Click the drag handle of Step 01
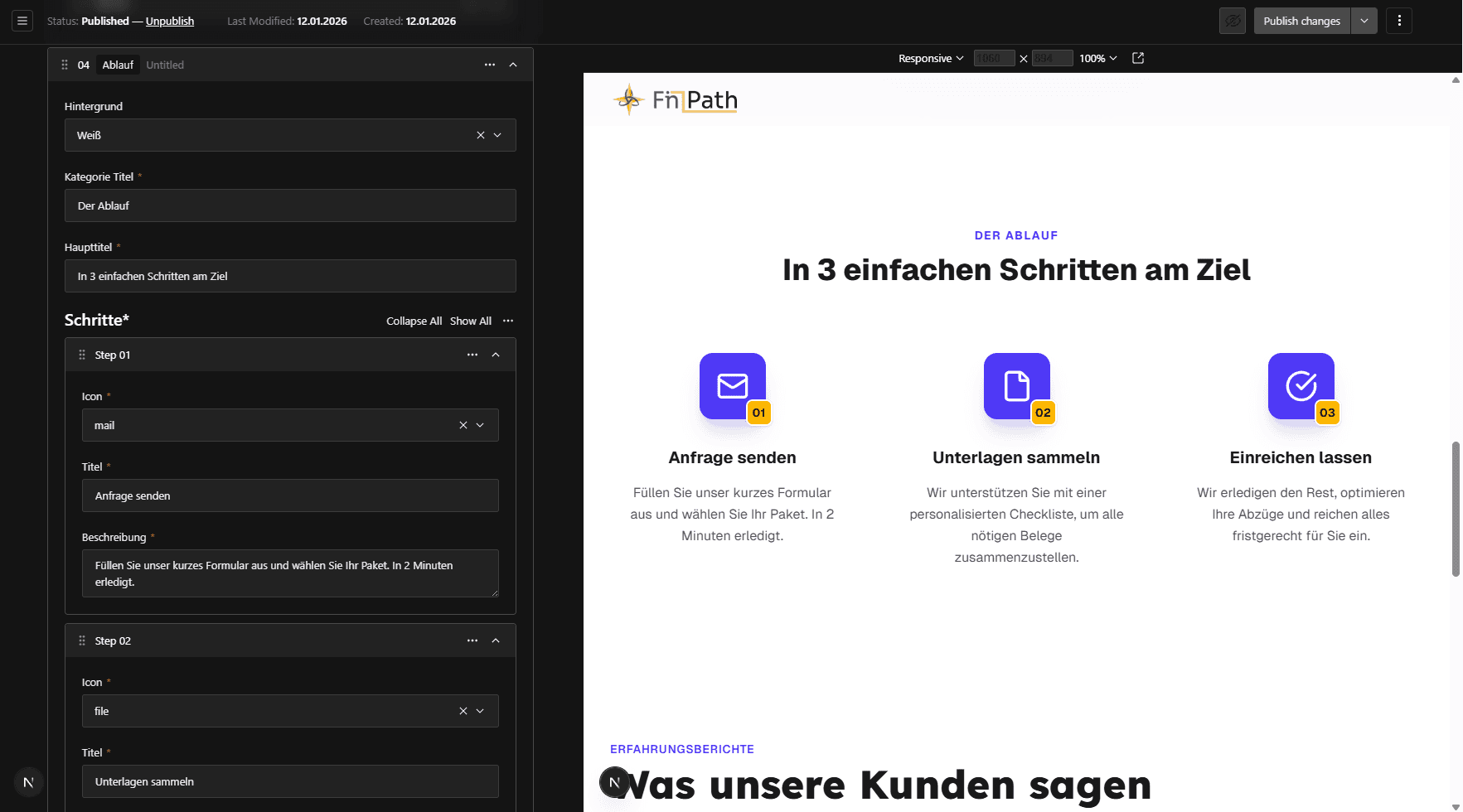This screenshot has width=1463, height=812. pyautogui.click(x=82, y=354)
